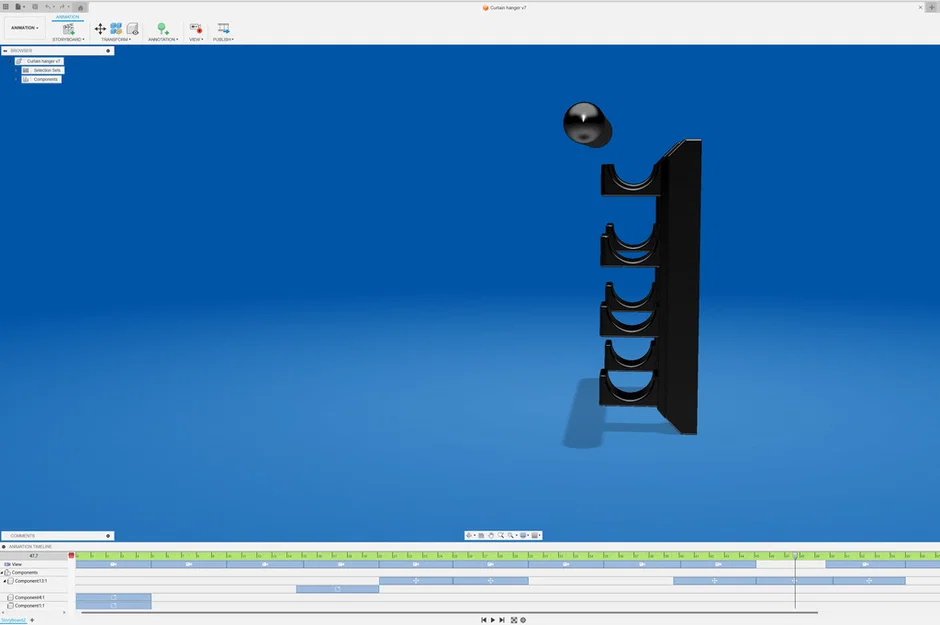Activate the Pan hand tool
The image size is (940, 625).
[490, 536]
